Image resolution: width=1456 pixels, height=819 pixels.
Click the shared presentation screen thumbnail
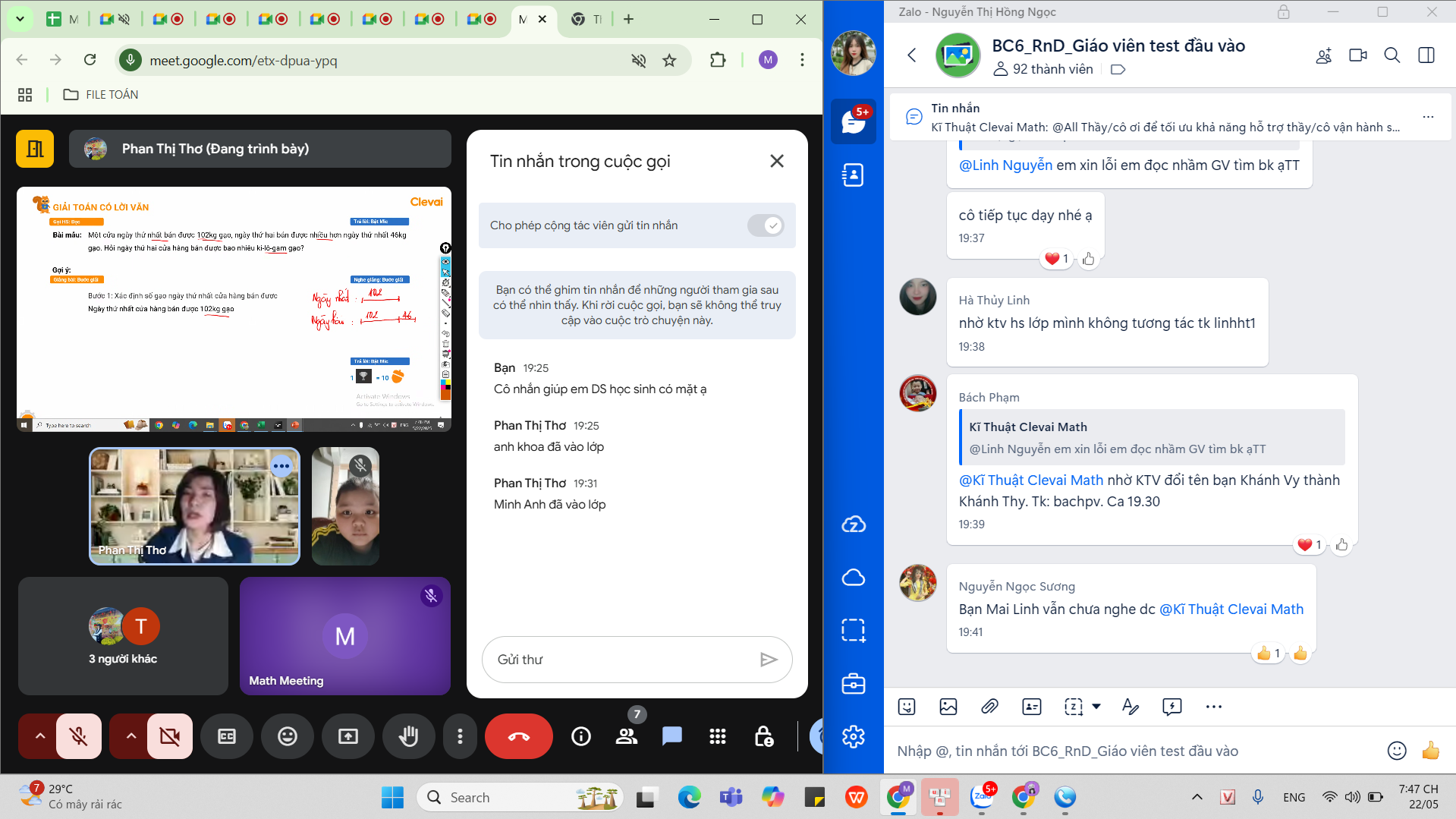pyautogui.click(x=234, y=309)
